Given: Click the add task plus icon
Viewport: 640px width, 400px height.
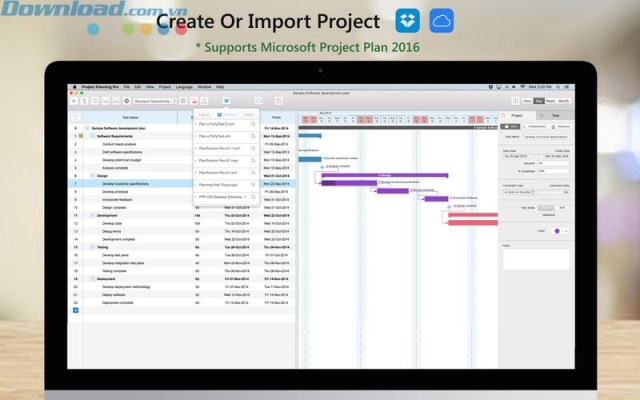Looking at the screenshot, I should point(74,101).
